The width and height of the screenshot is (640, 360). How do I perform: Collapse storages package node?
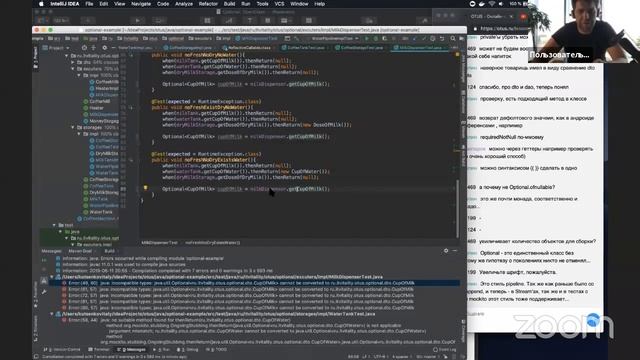[73, 127]
